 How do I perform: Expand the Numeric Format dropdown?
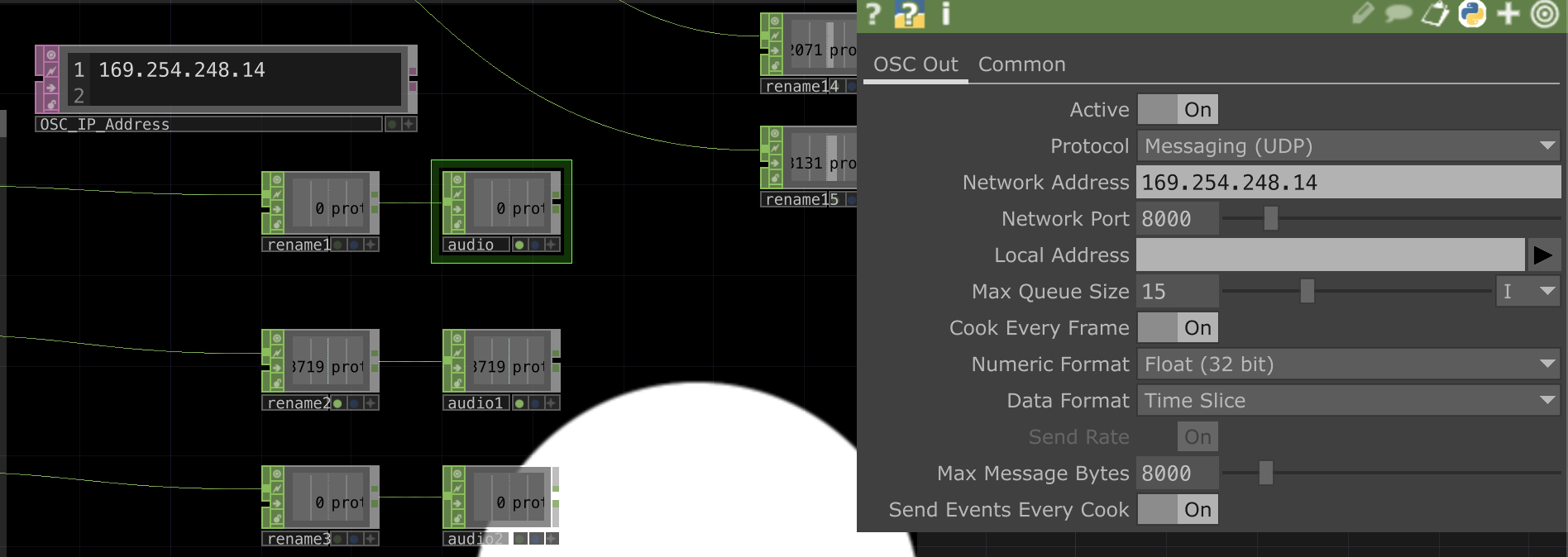pos(1348,364)
